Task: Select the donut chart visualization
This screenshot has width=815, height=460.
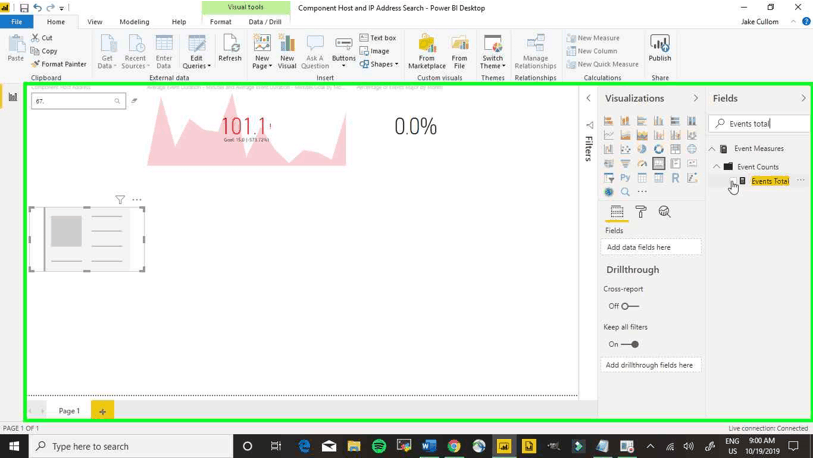Action: pyautogui.click(x=659, y=149)
